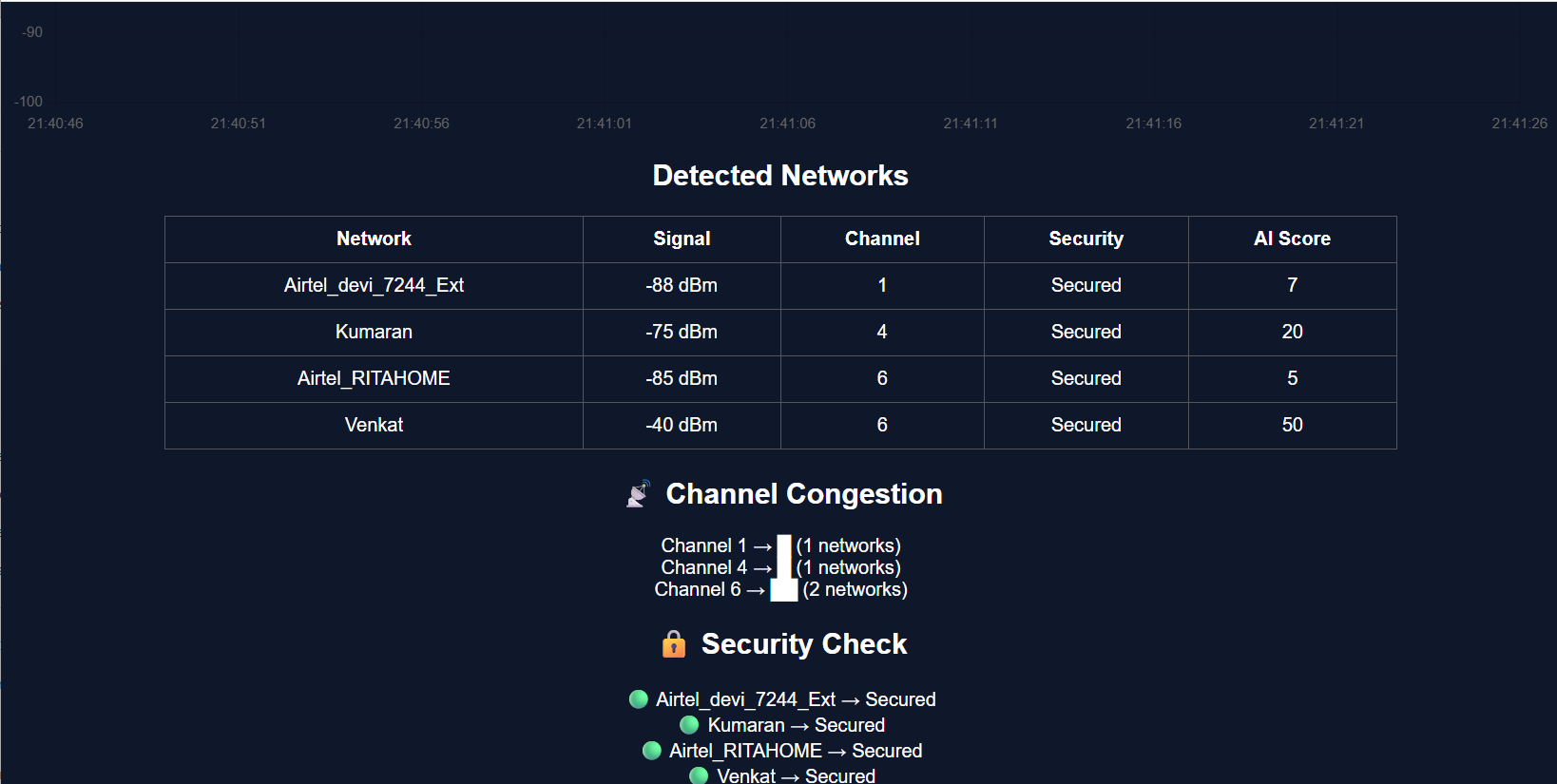The image size is (1557, 784).
Task: Click the Channel column header
Action: 882,239
